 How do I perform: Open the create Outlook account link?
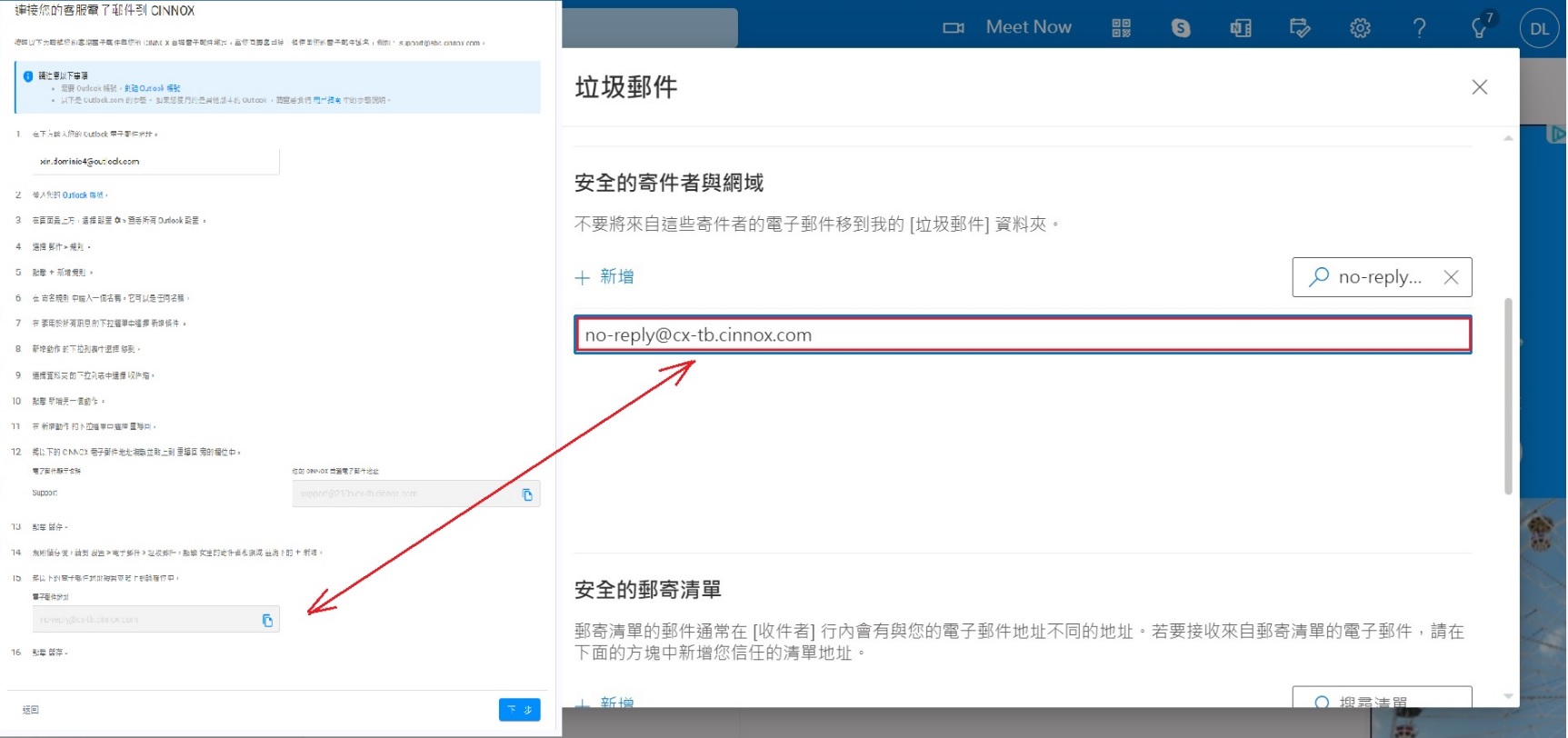tap(152, 88)
